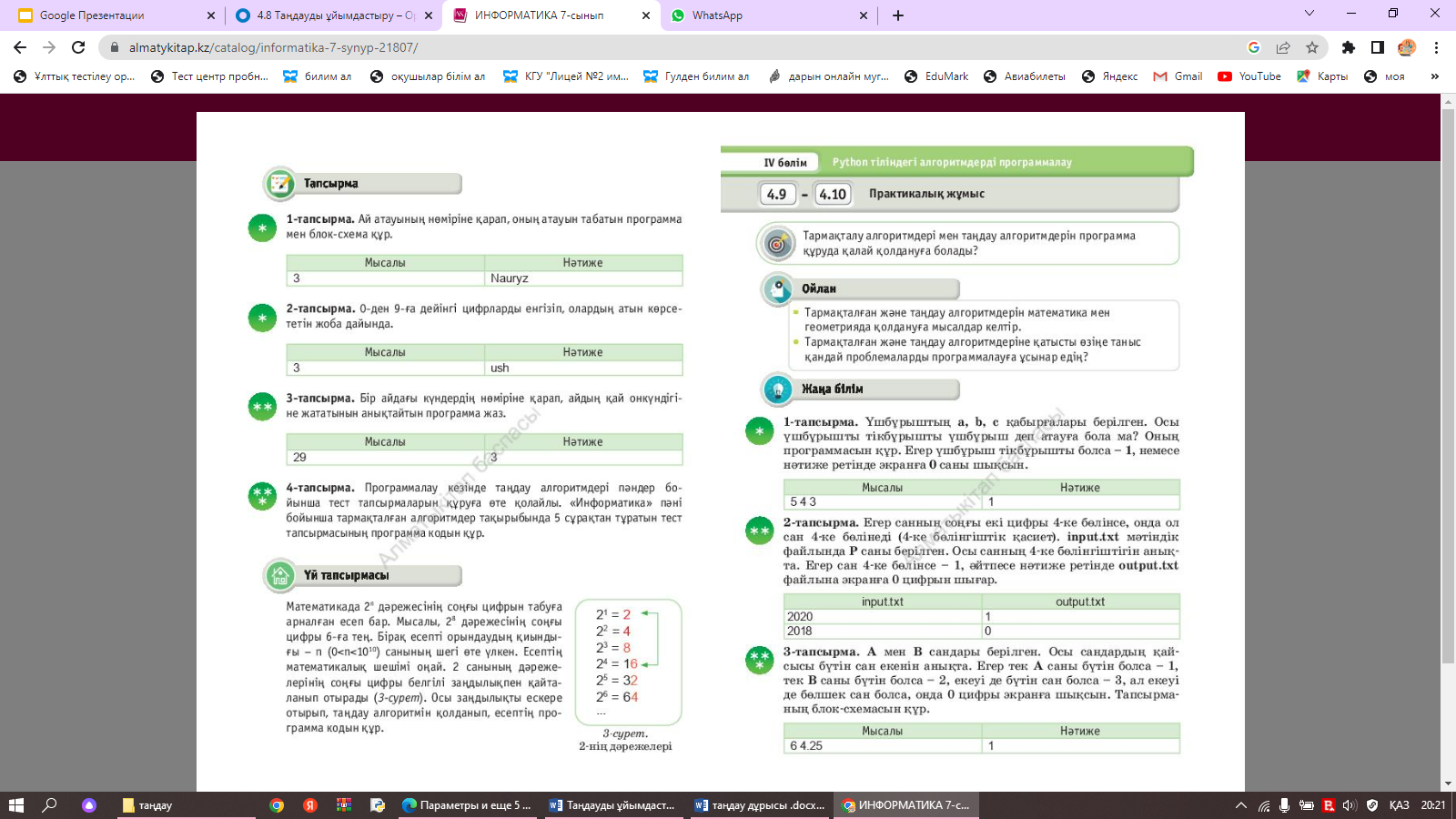The height and width of the screenshot is (819, 1456).
Task: Toggle the browser side panel
Action: click(x=1378, y=47)
